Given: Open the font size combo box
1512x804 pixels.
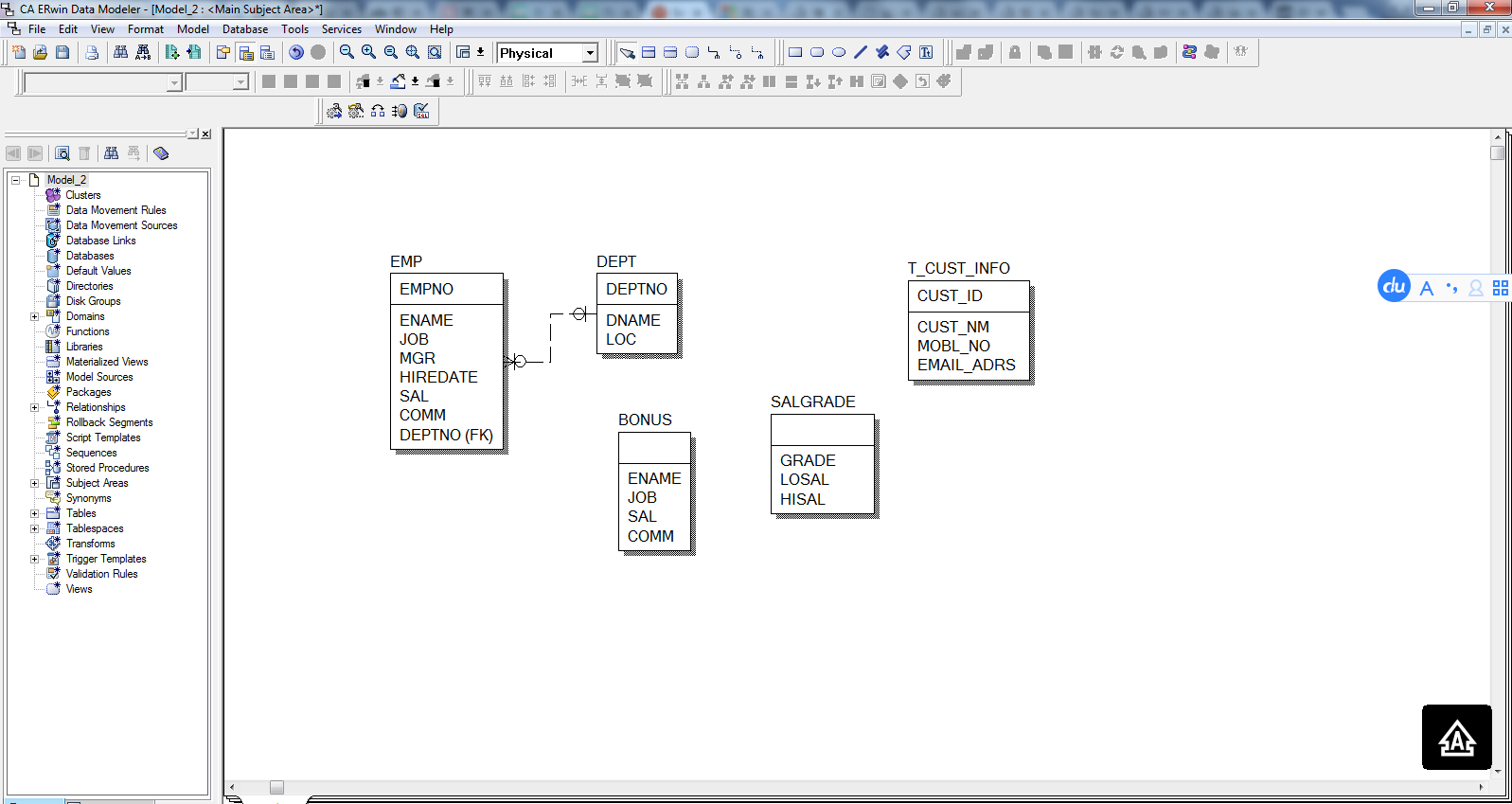Looking at the screenshot, I should pyautogui.click(x=217, y=82).
